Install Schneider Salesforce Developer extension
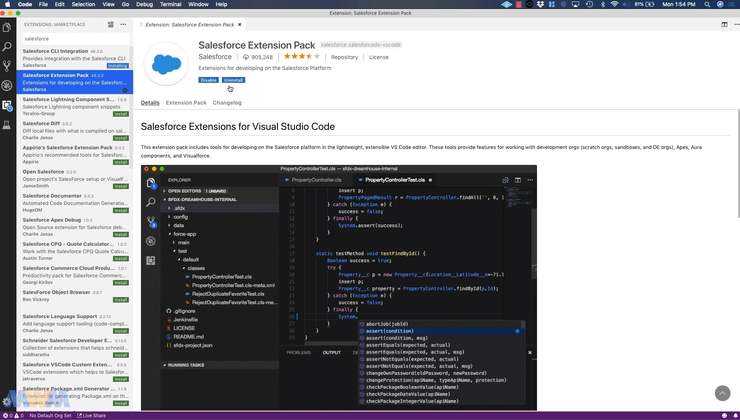740x420 pixels. (120, 355)
